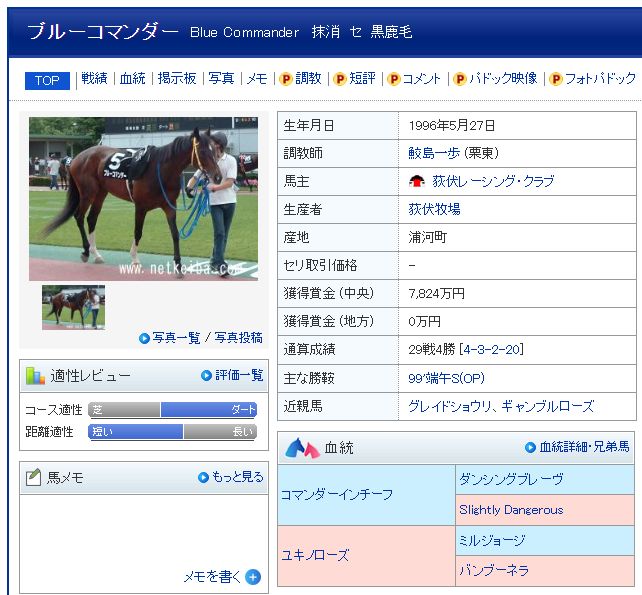Open Slightly Dangerous pedigree link
Viewport: 642px width, 595px height.
[x=511, y=510]
